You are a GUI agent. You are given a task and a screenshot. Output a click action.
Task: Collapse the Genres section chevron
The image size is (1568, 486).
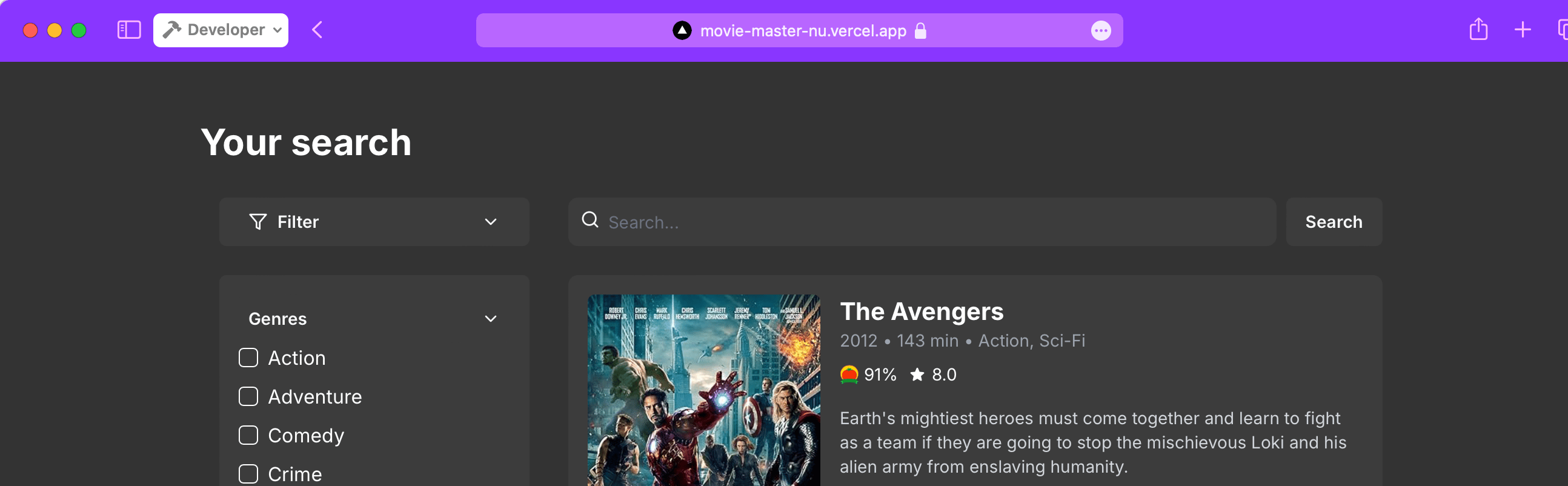(x=491, y=319)
